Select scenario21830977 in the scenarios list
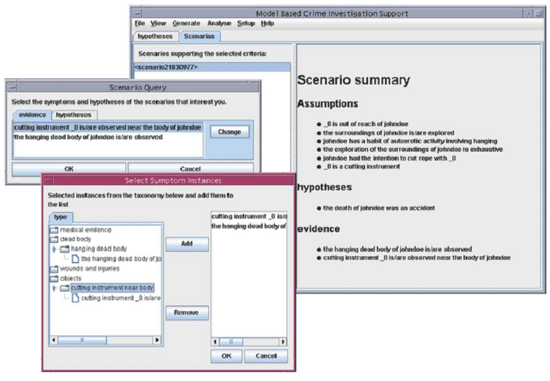 click(x=213, y=67)
